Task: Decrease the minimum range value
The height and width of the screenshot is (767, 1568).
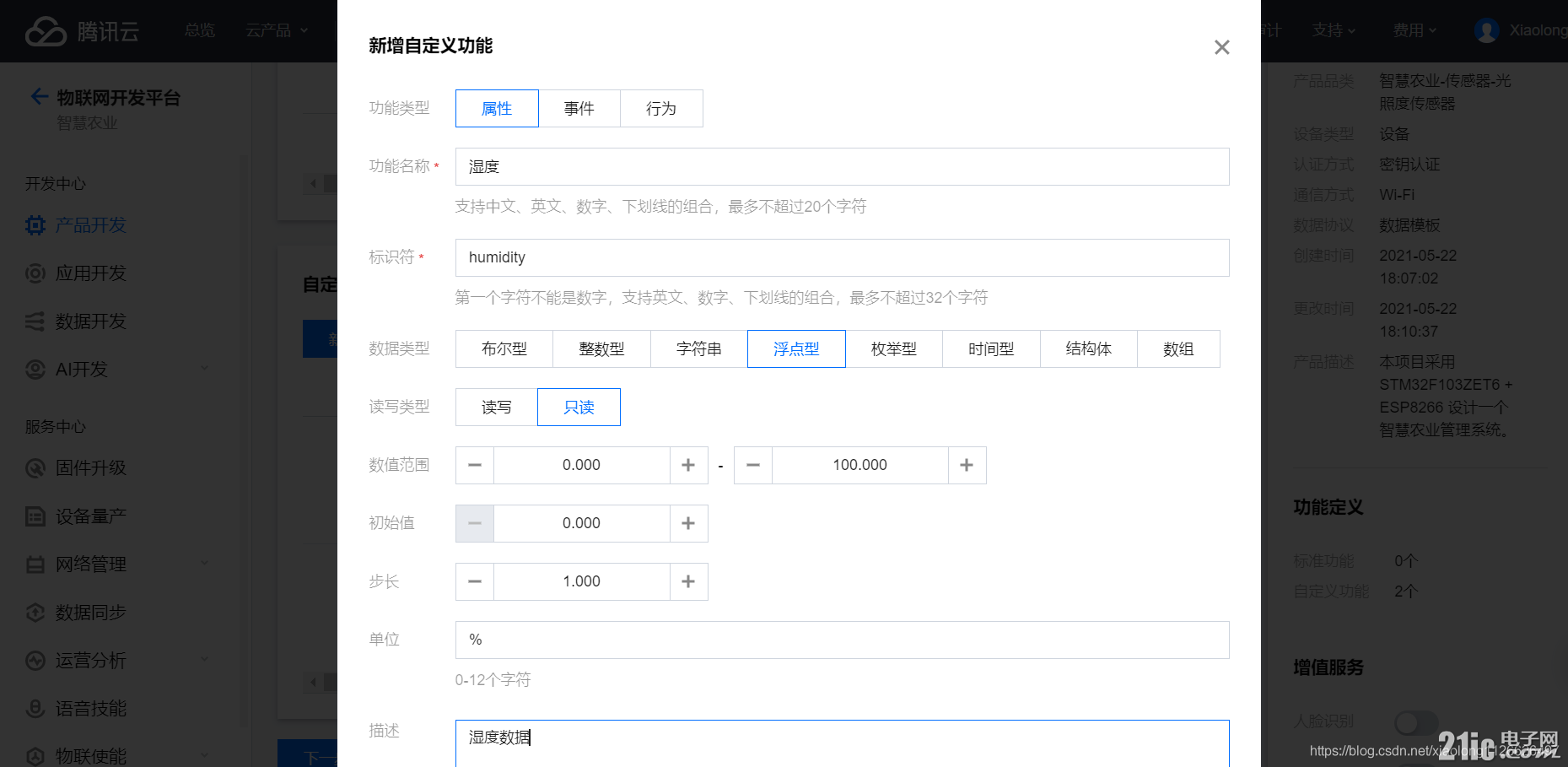Action: tap(475, 466)
